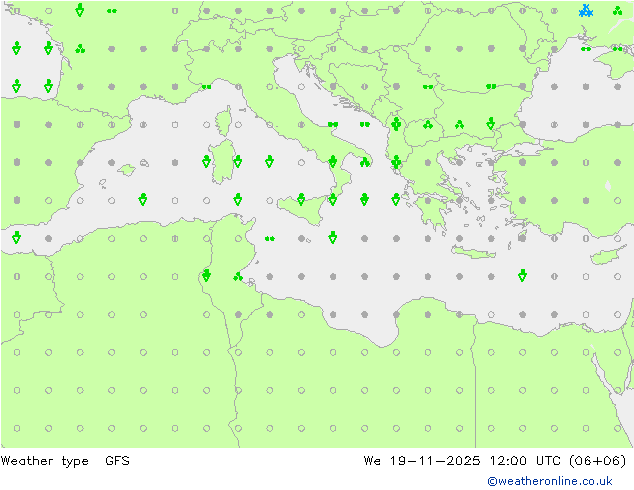Click triple-dot rain symbol on Tunisia's east coast
The image size is (634, 490).
[238, 277]
